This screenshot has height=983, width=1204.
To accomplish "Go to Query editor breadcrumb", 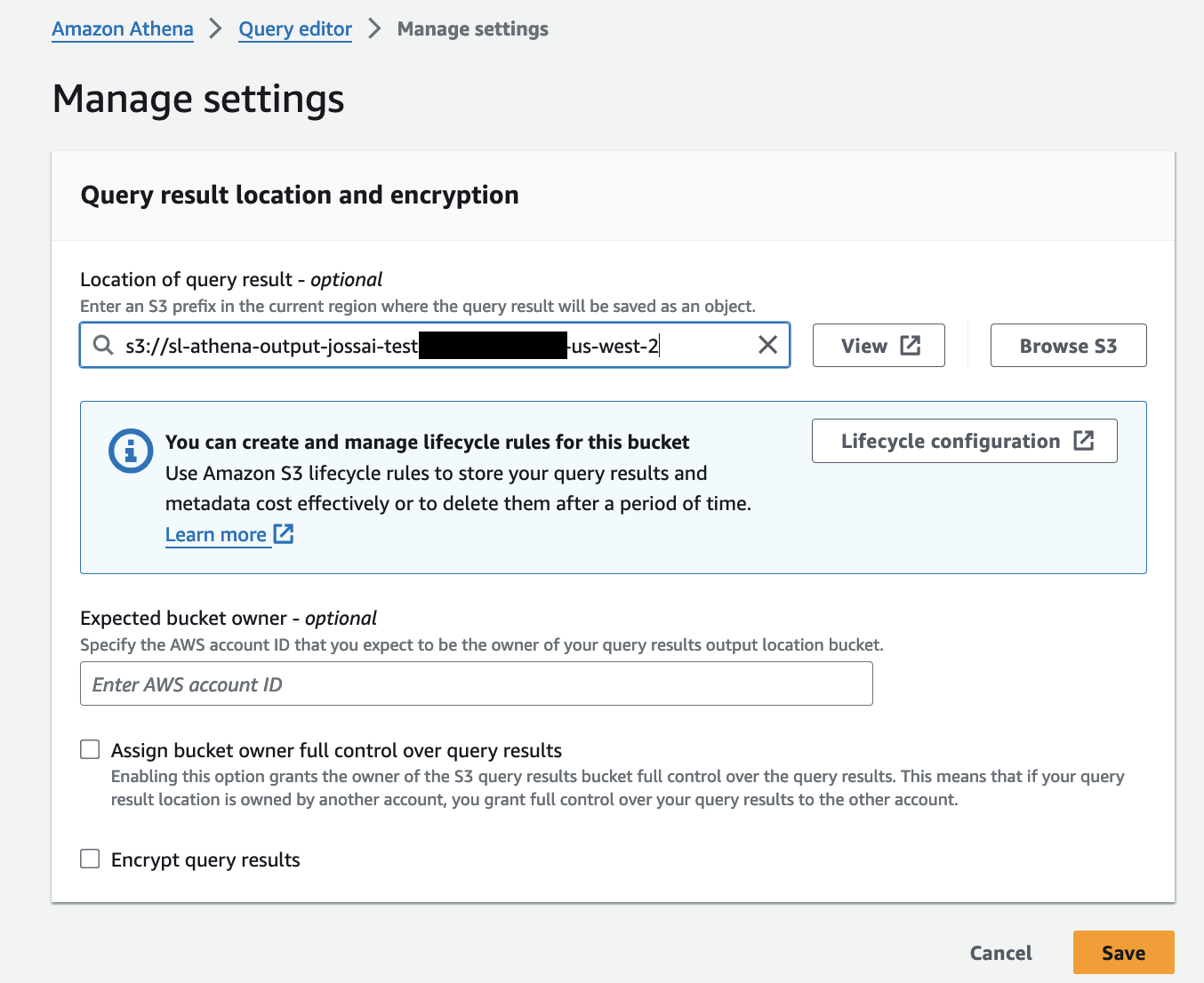I will (295, 29).
